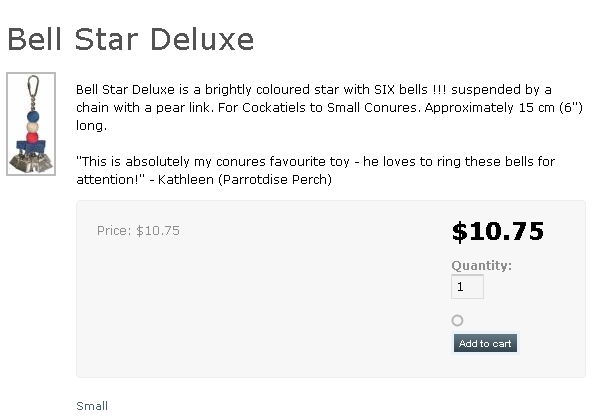Click the silver bells in the thumbnail
The height and width of the screenshot is (419, 599).
(31, 163)
